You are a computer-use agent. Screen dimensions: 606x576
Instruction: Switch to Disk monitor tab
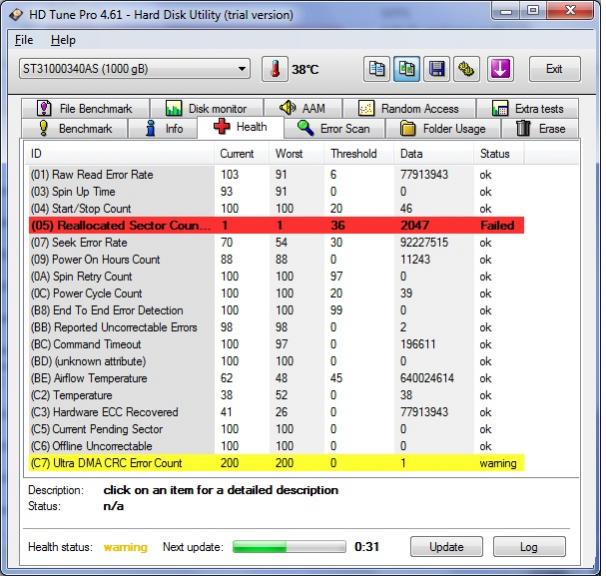[x=207, y=108]
